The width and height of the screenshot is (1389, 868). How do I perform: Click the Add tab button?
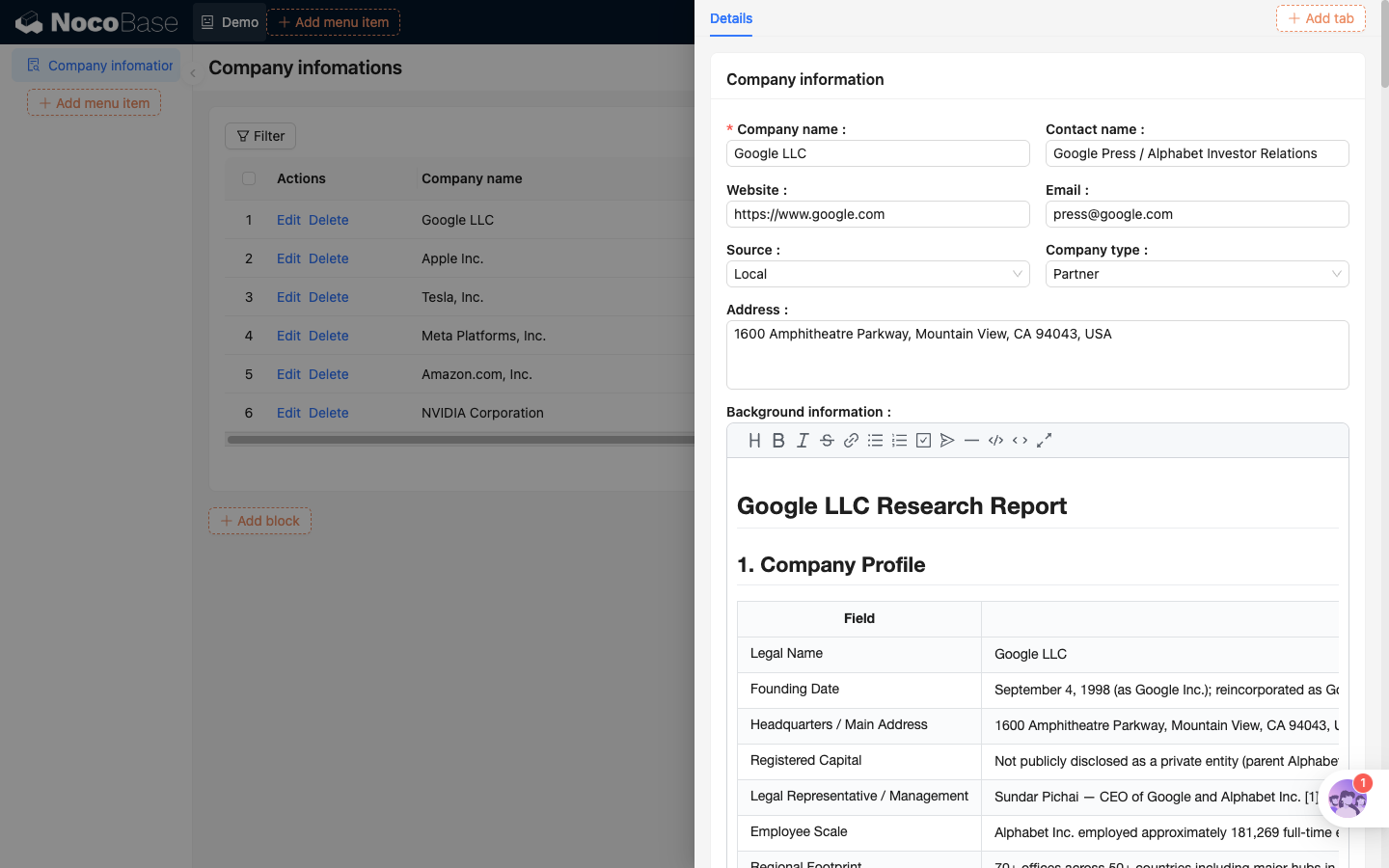pyautogui.click(x=1321, y=18)
